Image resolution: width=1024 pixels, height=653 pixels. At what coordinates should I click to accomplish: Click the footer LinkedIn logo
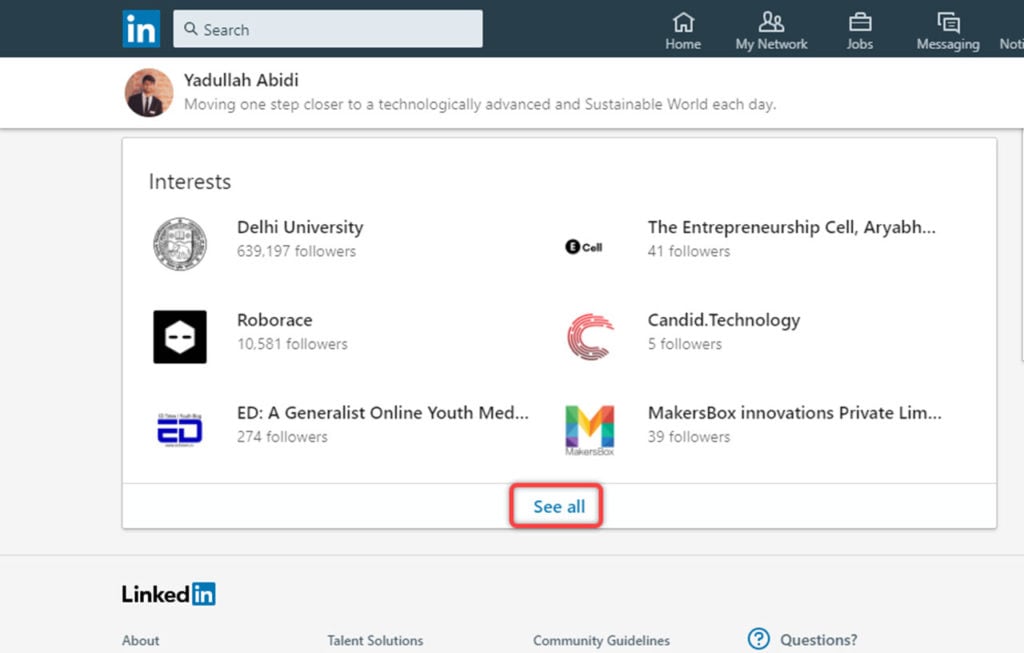pyautogui.click(x=168, y=594)
